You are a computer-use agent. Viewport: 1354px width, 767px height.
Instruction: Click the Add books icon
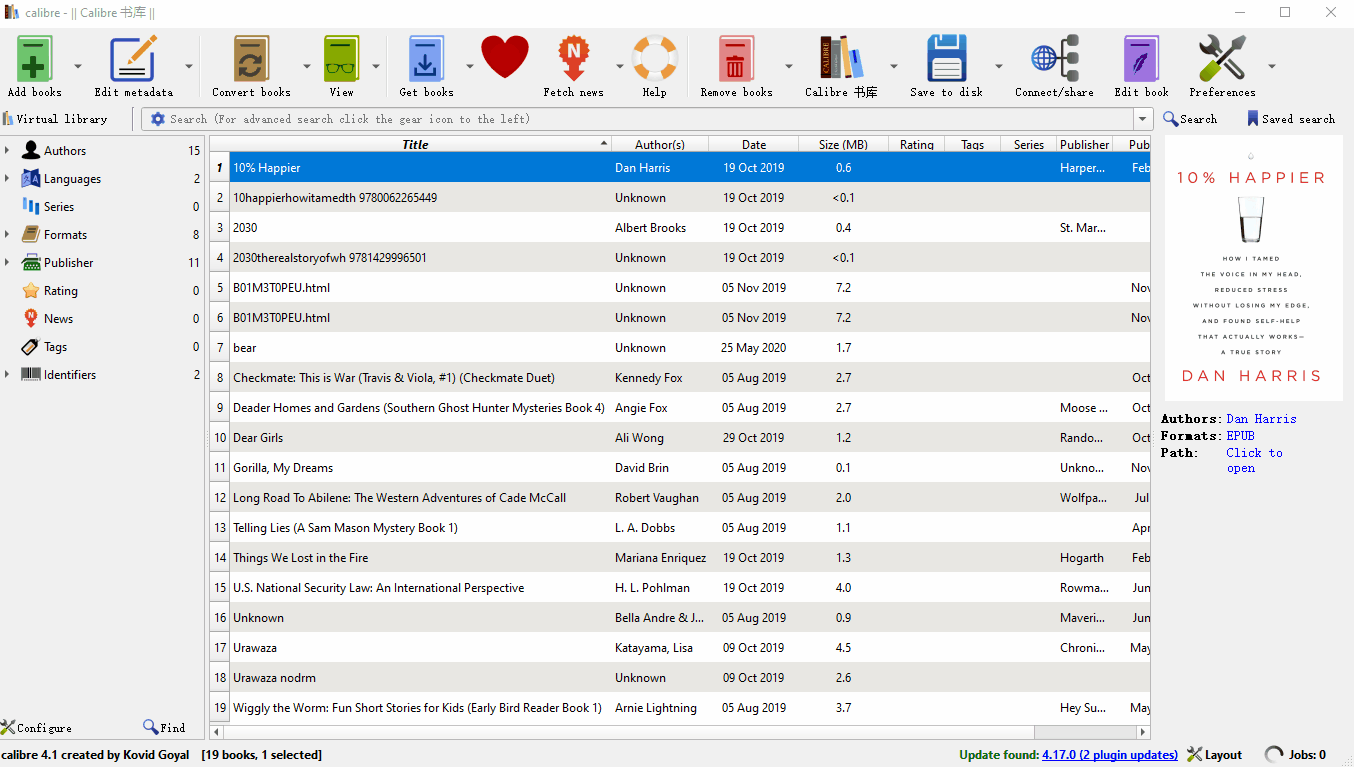point(34,60)
